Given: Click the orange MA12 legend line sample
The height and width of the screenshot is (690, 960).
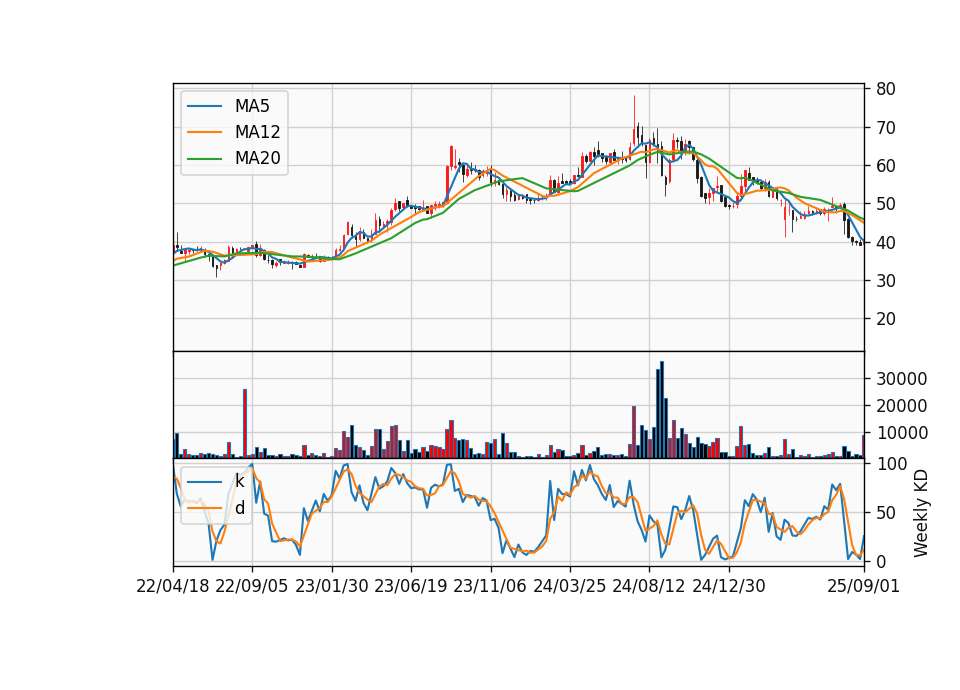Looking at the screenshot, I should [x=204, y=132].
